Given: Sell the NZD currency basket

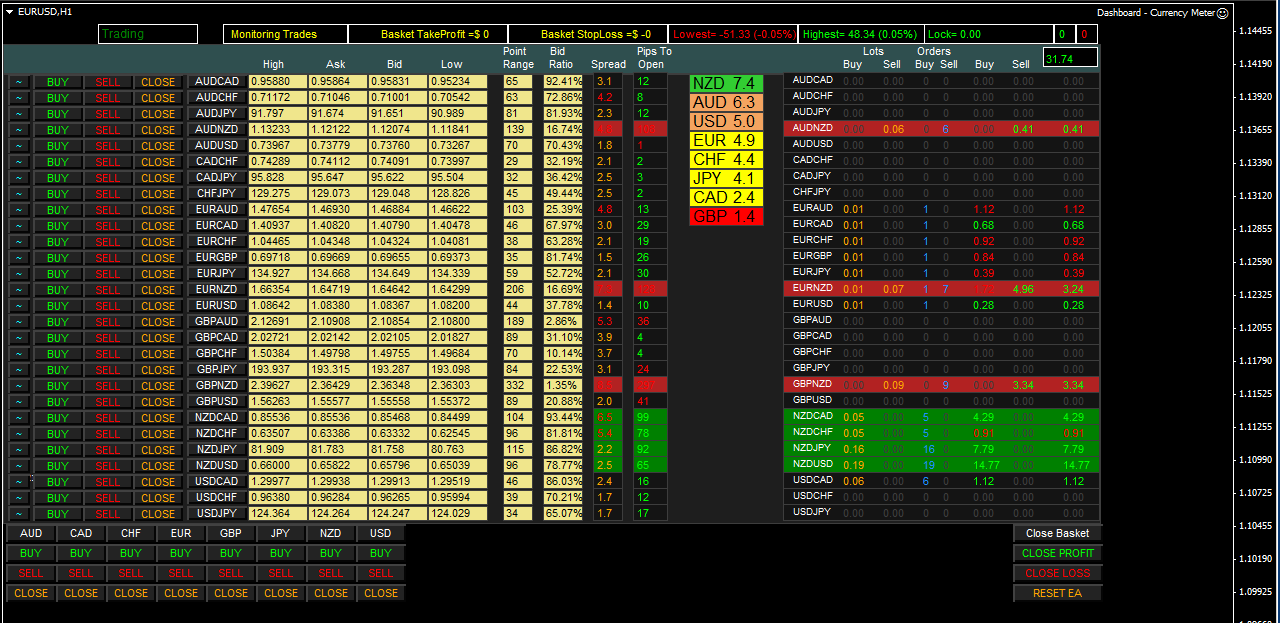Looking at the screenshot, I should pos(331,573).
